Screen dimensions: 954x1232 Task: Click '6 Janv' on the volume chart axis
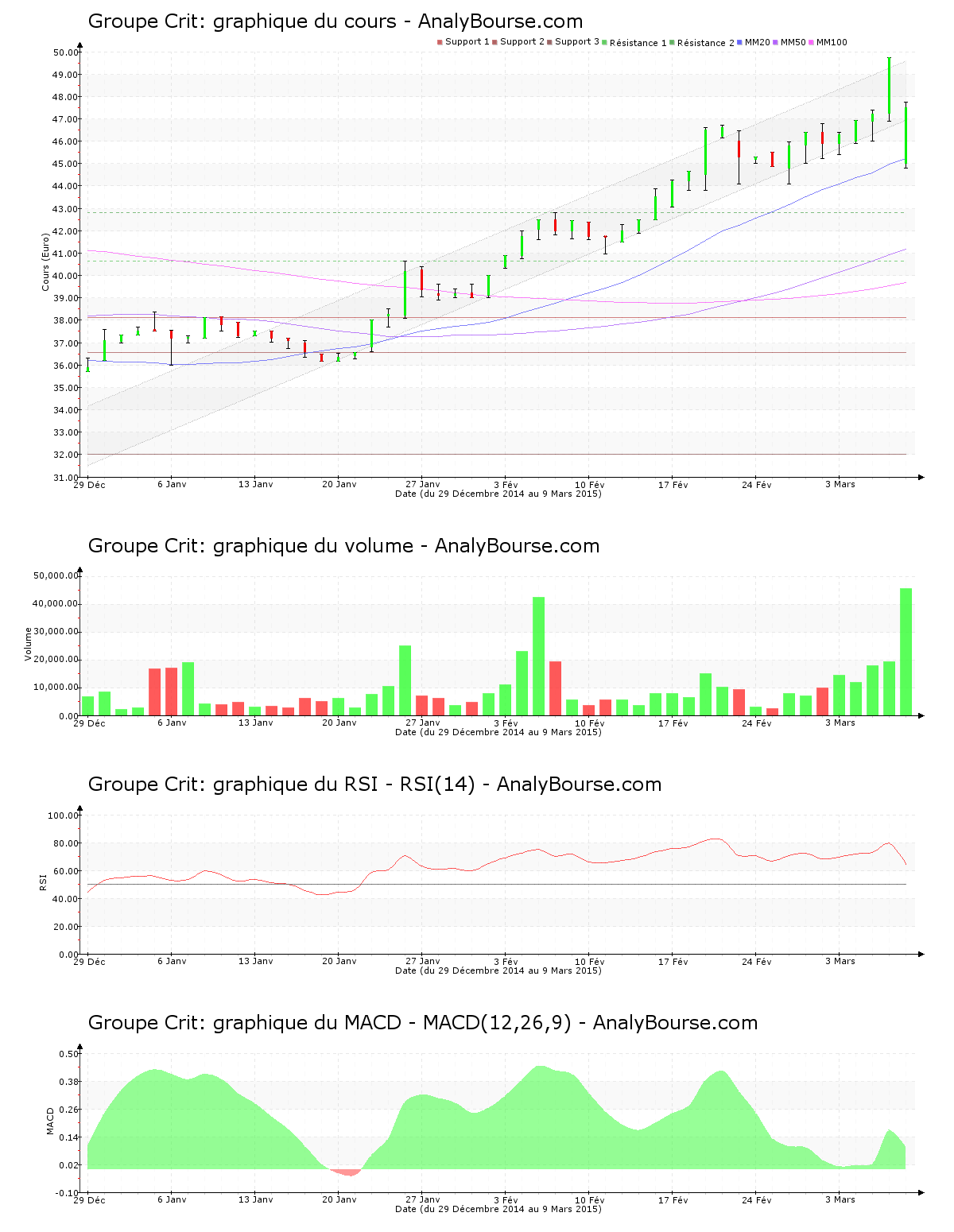tap(172, 723)
